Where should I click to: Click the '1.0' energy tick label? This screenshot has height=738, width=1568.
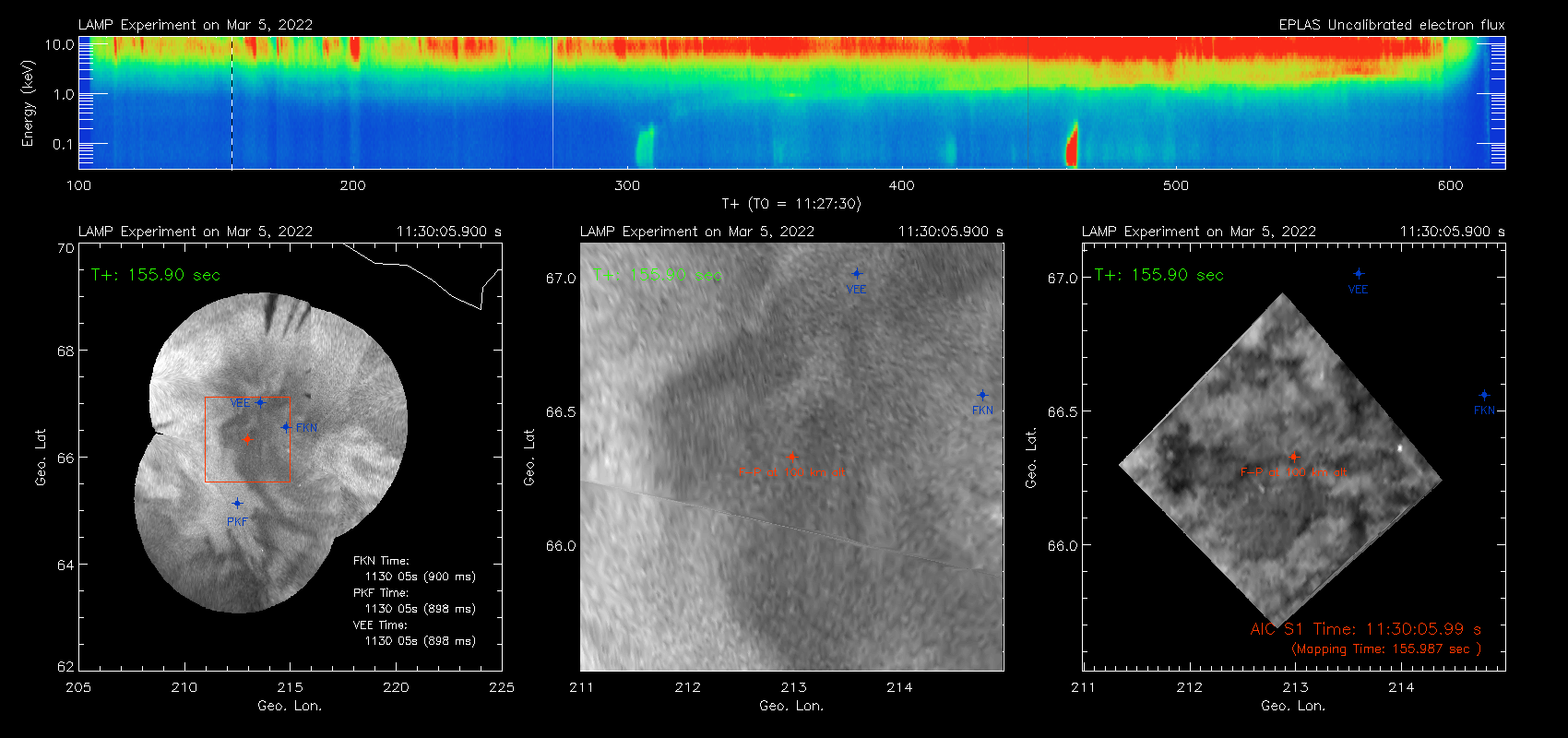64,94
